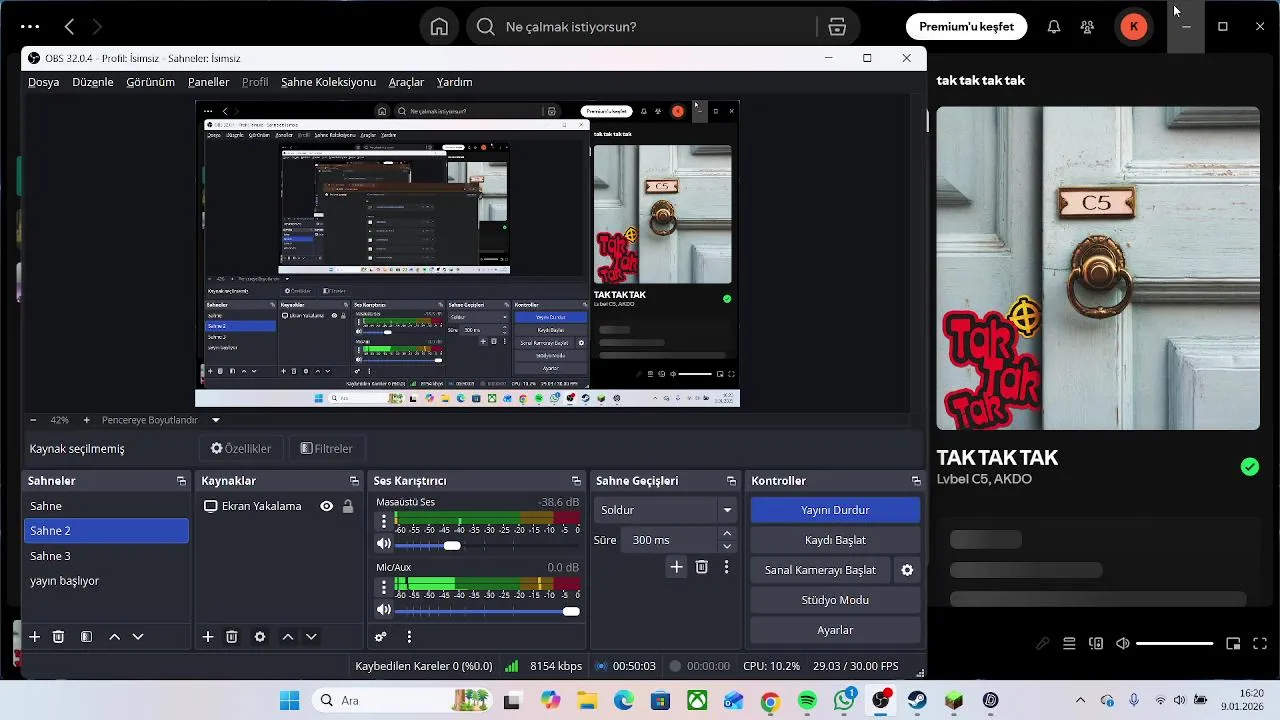Decrease Süre duration down arrow
Image resolution: width=1280 pixels, height=720 pixels.
[727, 547]
